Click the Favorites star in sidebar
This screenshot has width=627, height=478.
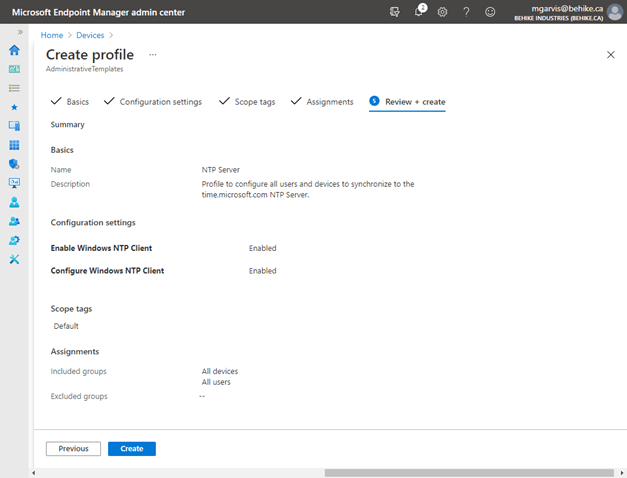pyautogui.click(x=14, y=107)
